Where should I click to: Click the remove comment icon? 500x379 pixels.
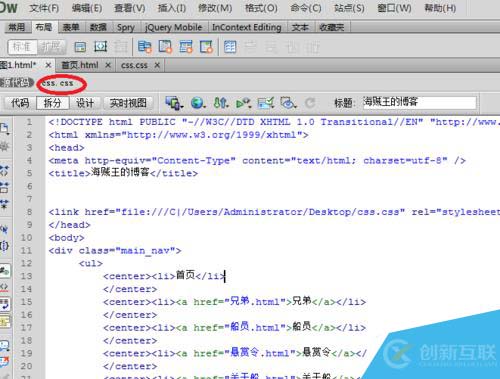(x=5, y=361)
